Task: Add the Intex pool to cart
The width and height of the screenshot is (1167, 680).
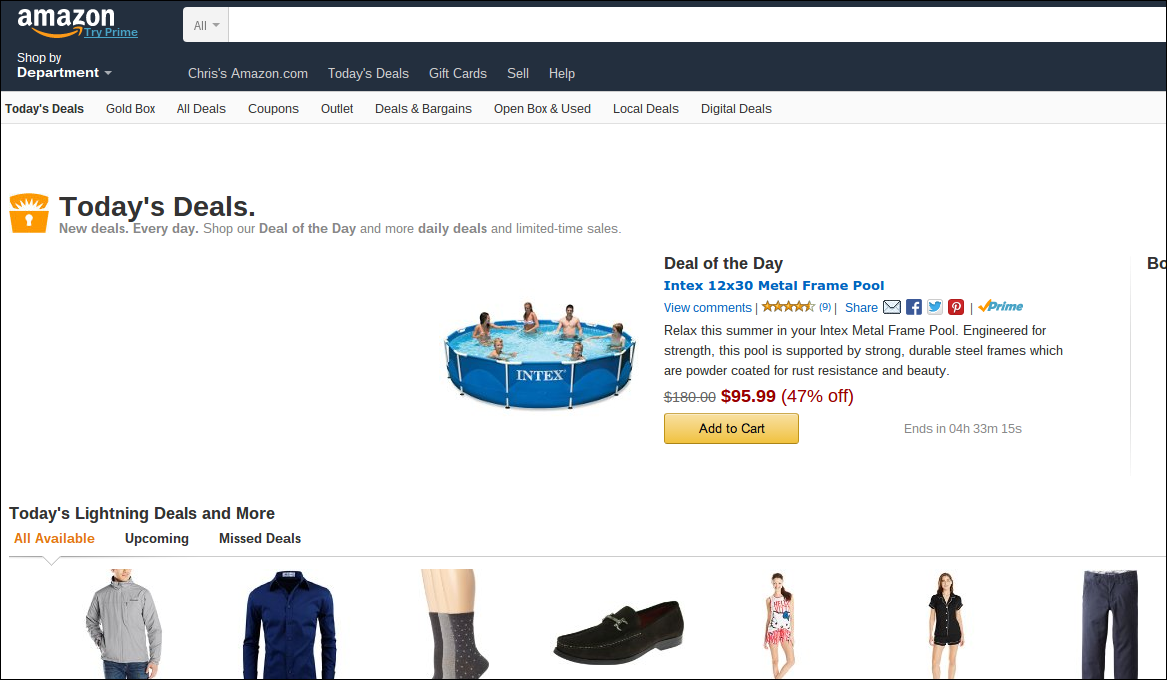Action: [731, 428]
